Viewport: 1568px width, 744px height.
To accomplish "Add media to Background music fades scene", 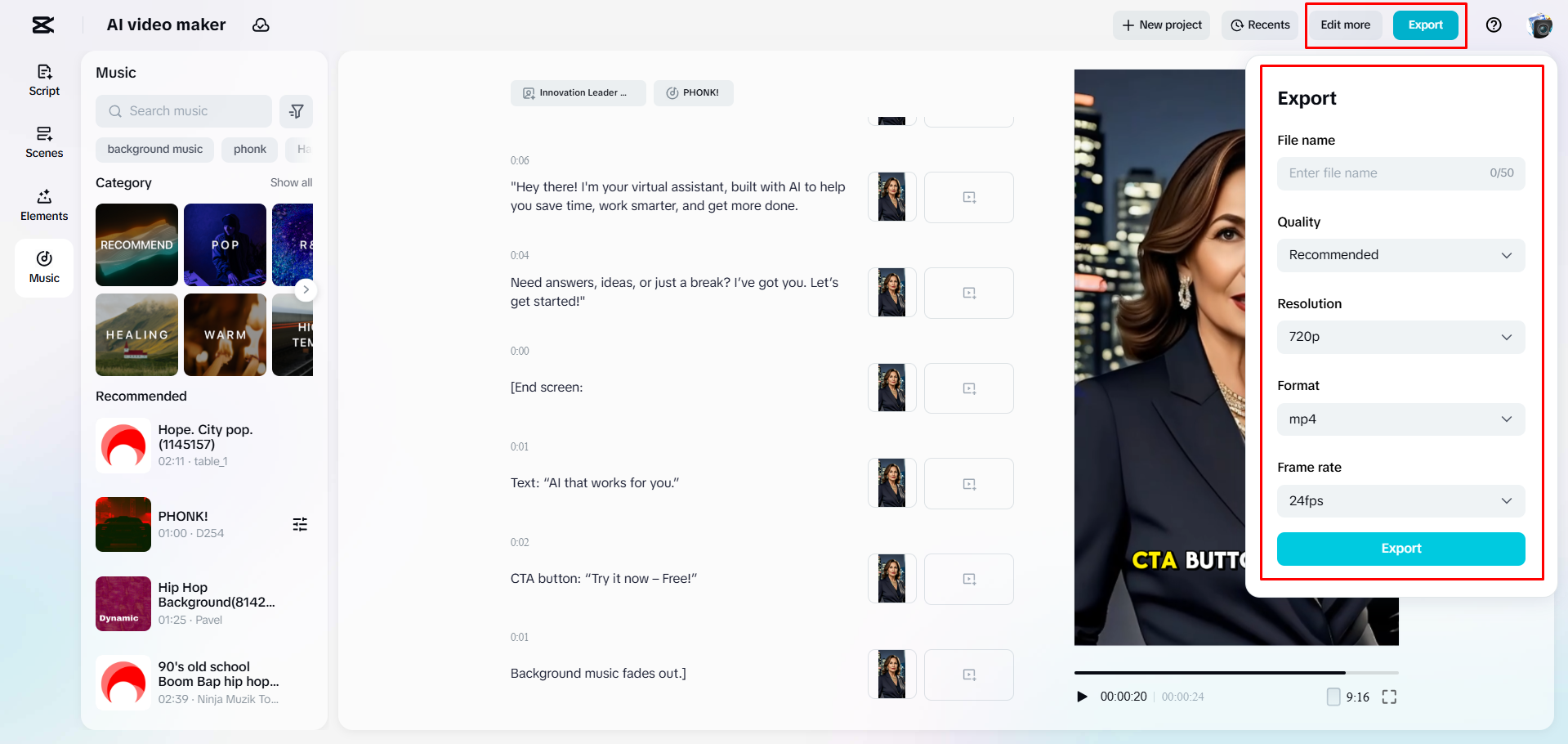I will (x=969, y=675).
